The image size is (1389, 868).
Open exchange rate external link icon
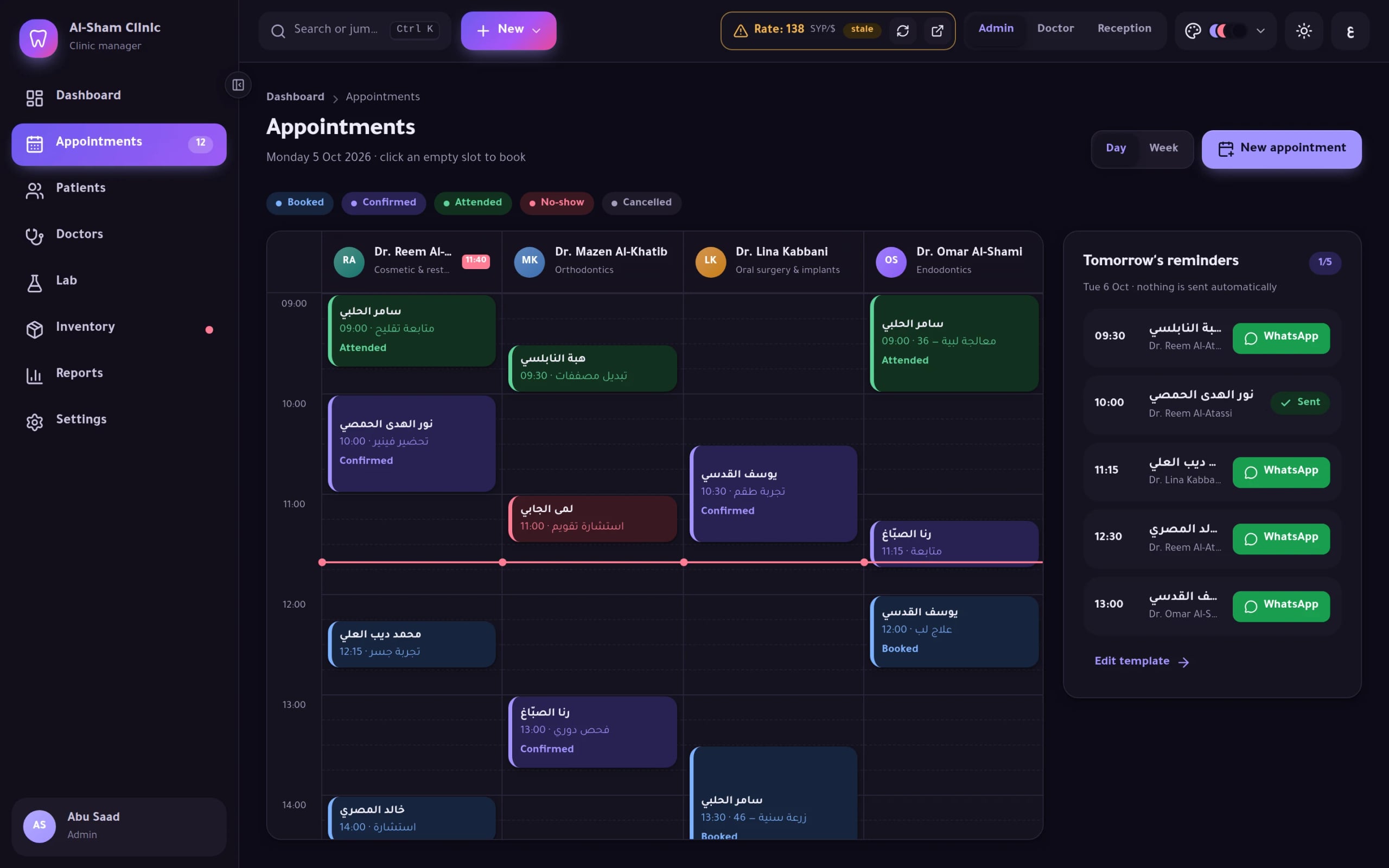[x=936, y=30]
